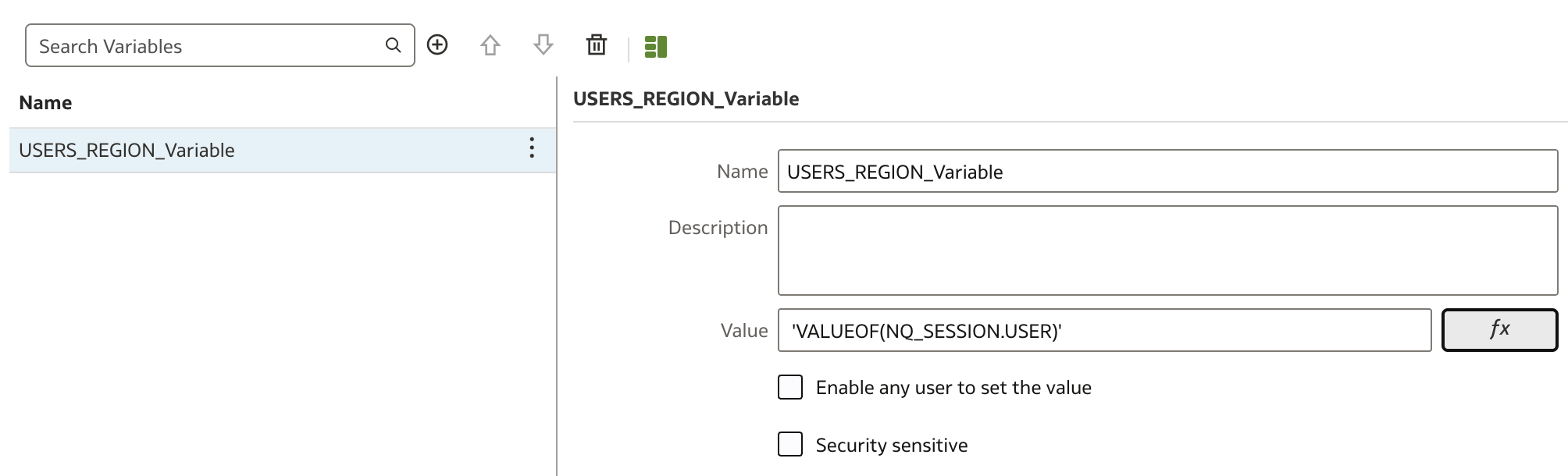Click the Description text area

tap(1167, 250)
